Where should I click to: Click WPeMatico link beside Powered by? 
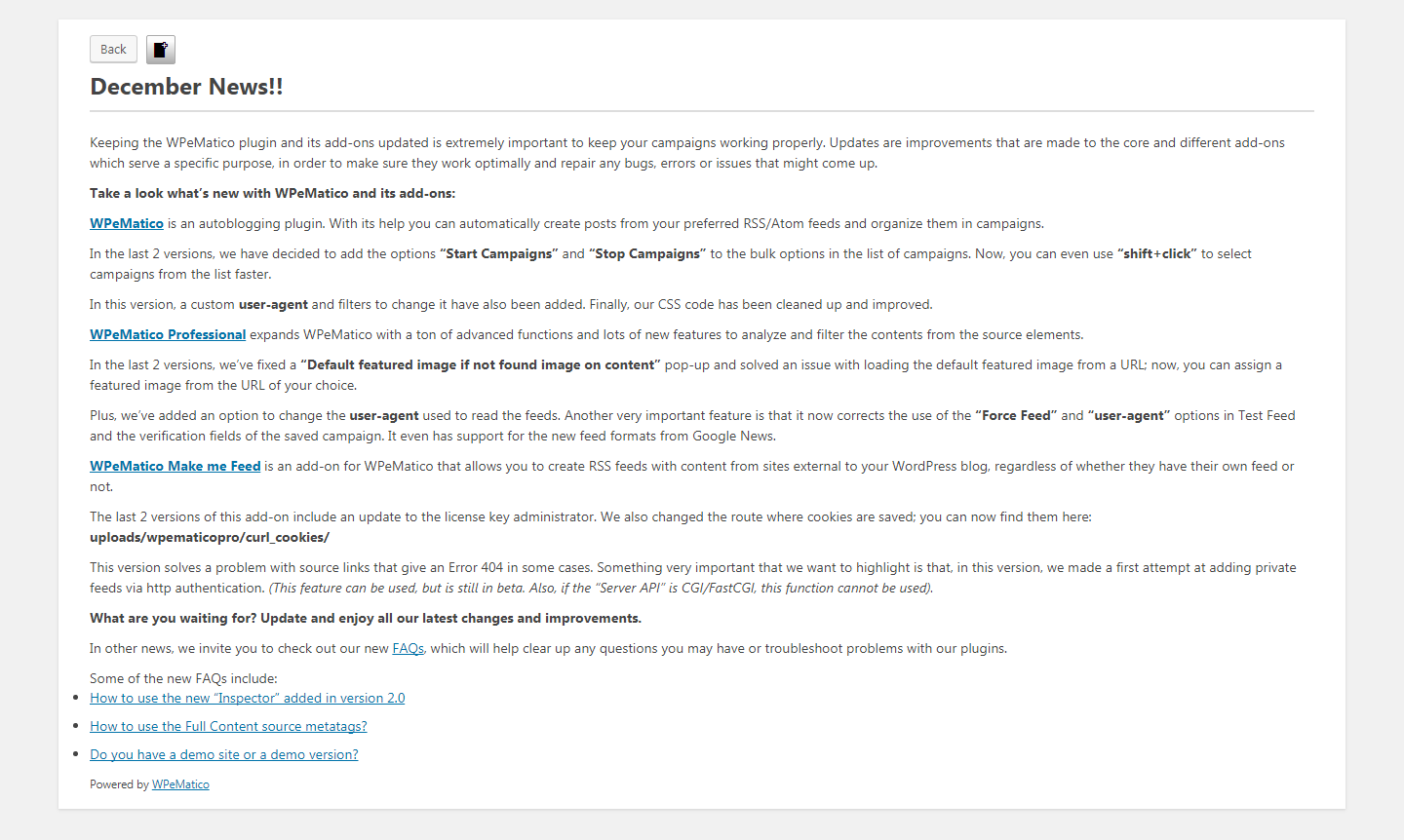(180, 784)
